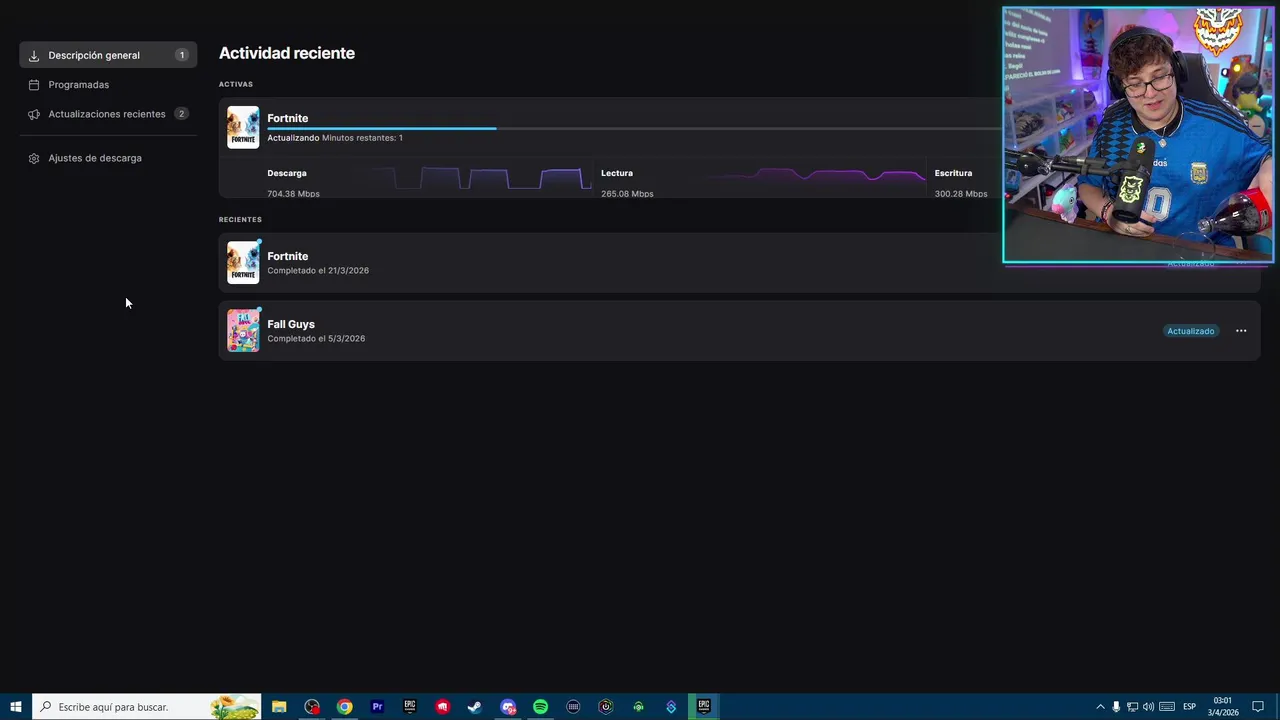Open the three-dot menu for Fall Guys

pos(1241,331)
